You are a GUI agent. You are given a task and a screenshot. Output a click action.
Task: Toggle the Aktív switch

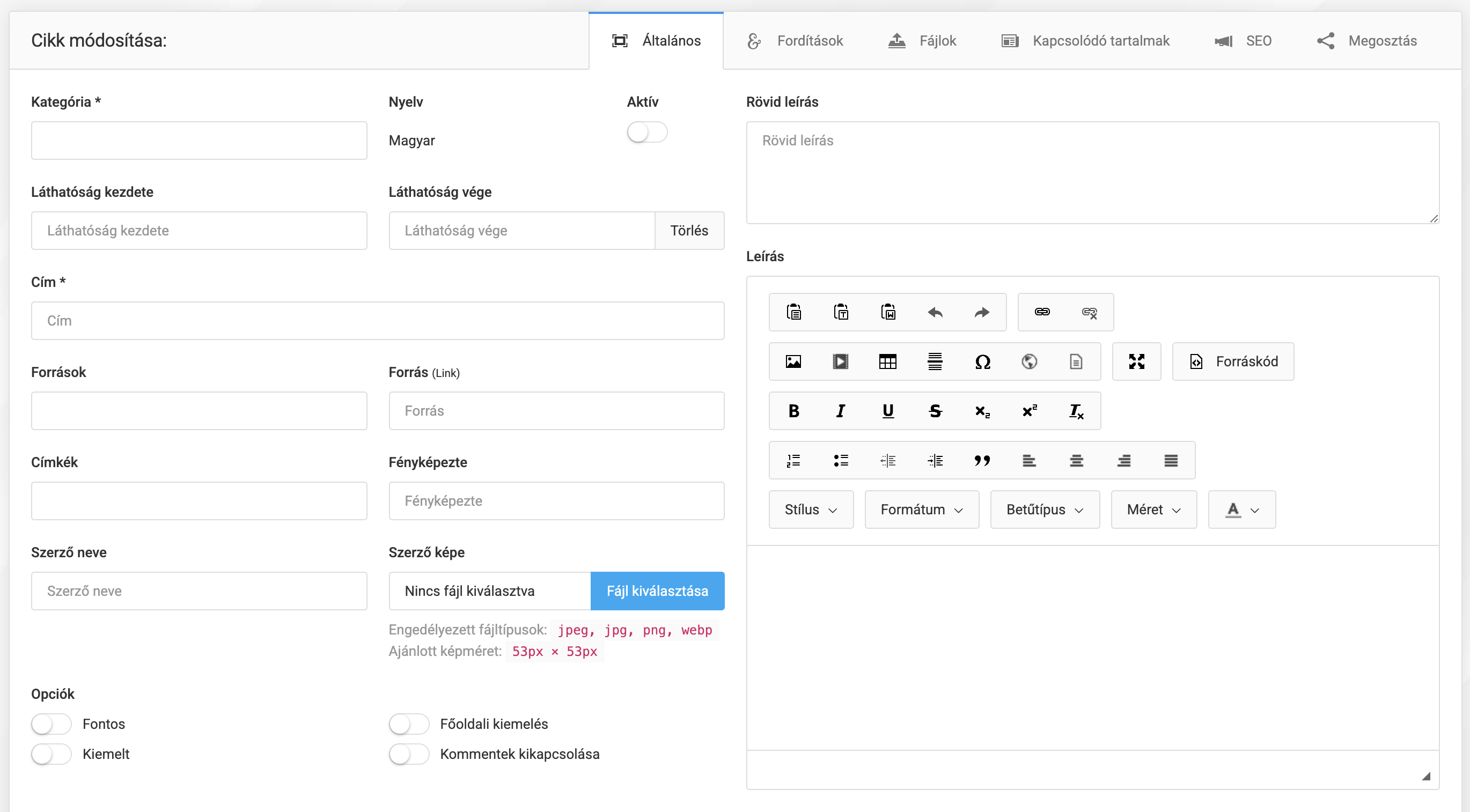646,132
